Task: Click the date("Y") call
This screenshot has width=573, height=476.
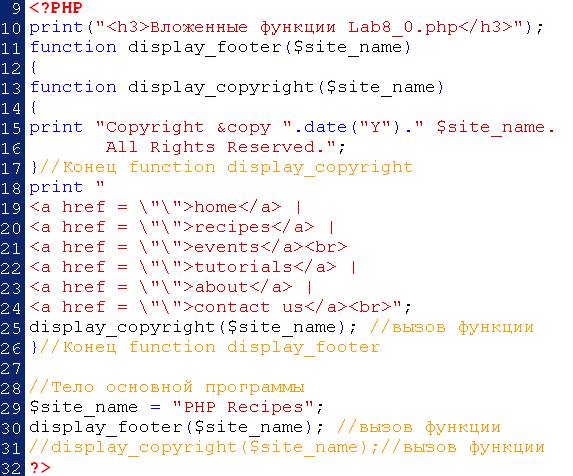Action: tap(352, 127)
